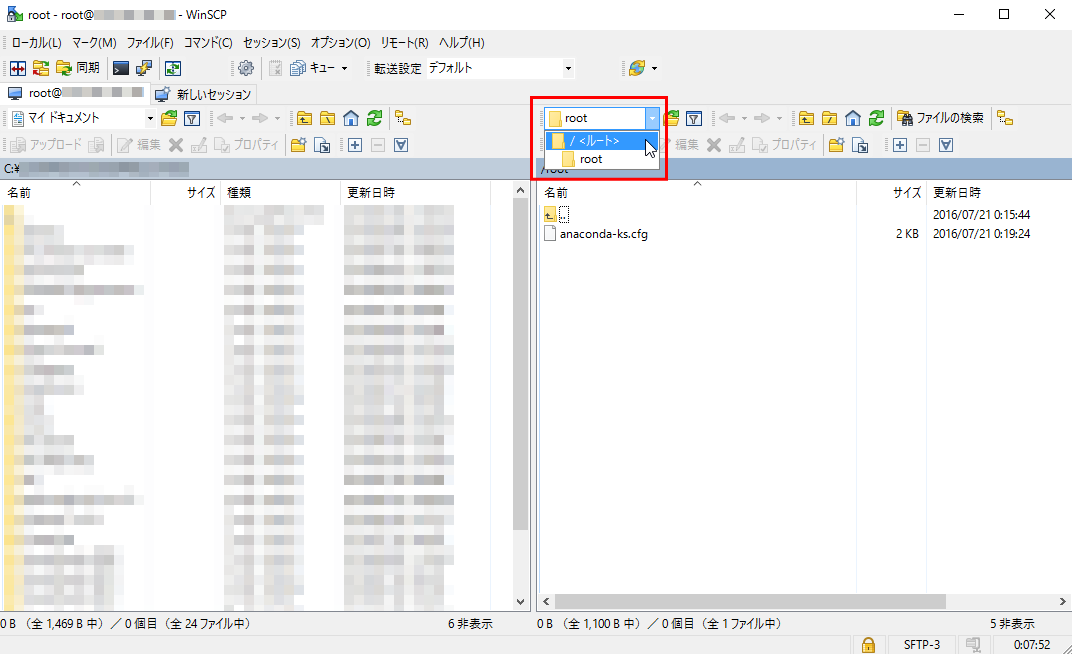Open the セッション(S) menu
This screenshot has height=654, width=1072.
pyautogui.click(x=271, y=42)
